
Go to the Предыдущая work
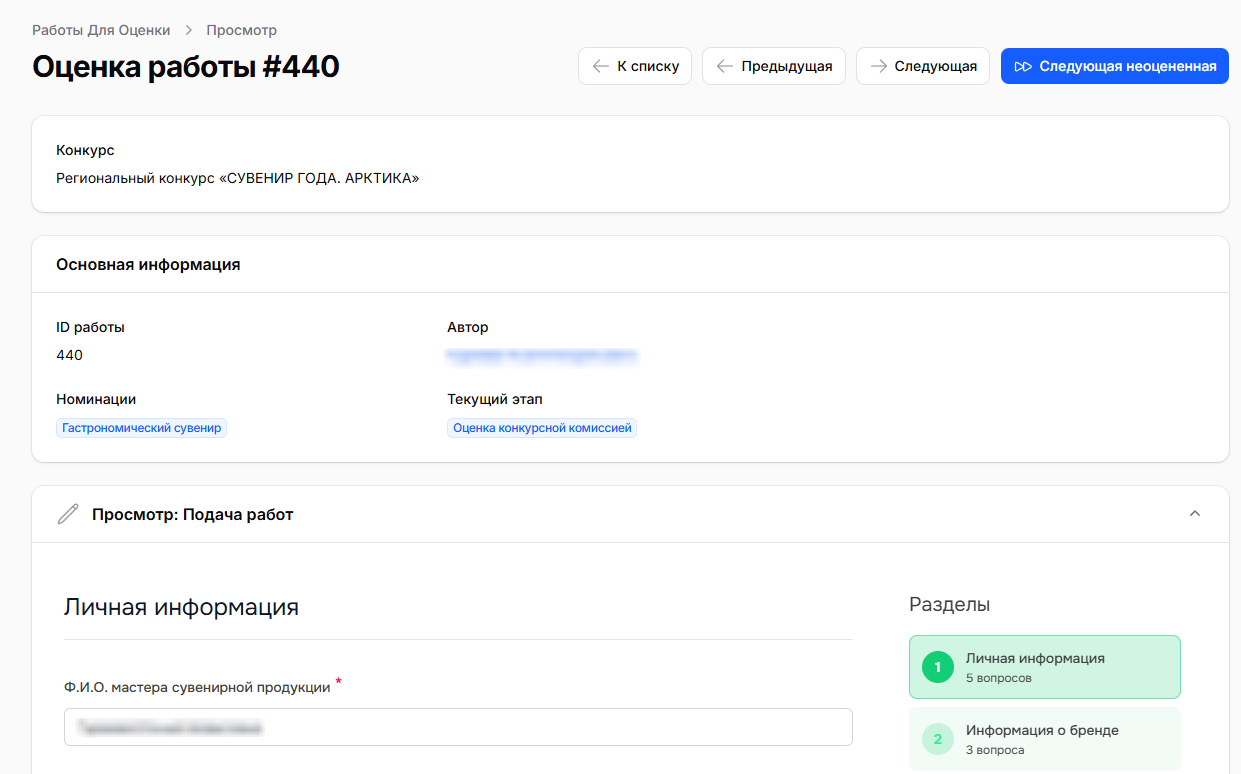pyautogui.click(x=774, y=66)
